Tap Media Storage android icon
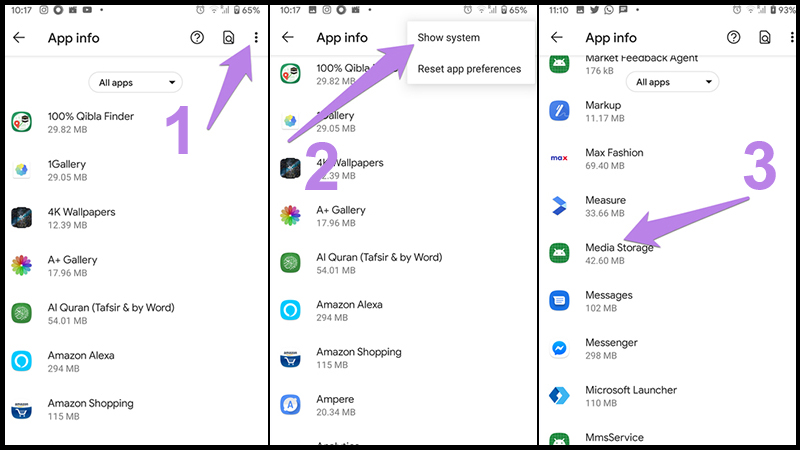Screen dimensions: 800x450 coord(559,253)
